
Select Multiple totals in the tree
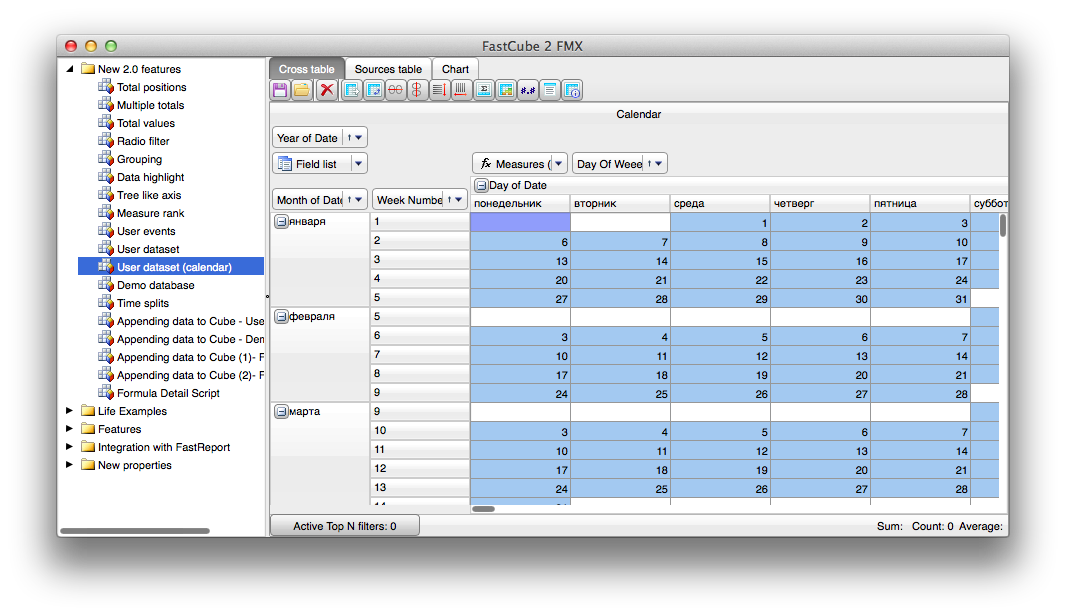[x=150, y=105]
